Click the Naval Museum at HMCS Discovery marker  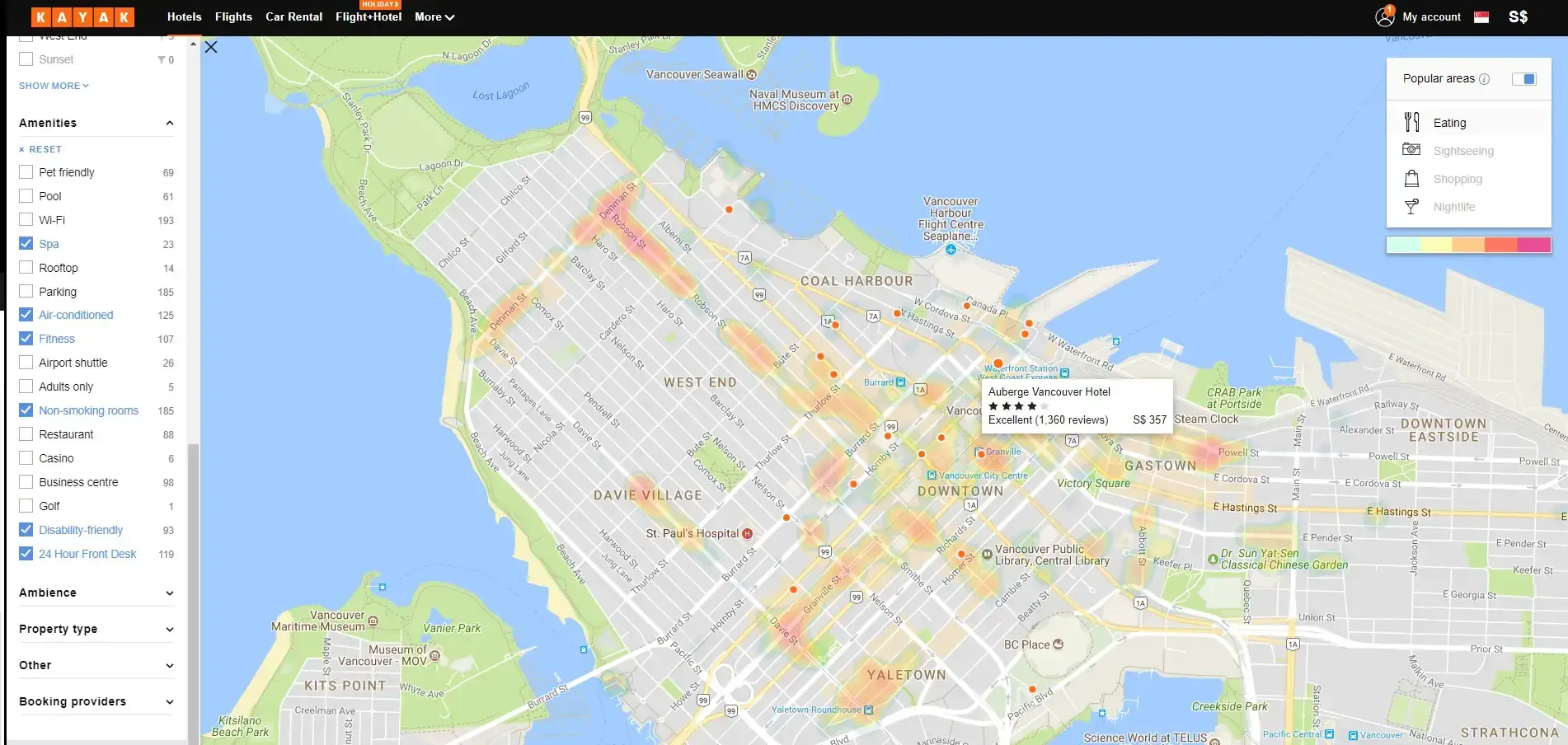pyautogui.click(x=847, y=100)
